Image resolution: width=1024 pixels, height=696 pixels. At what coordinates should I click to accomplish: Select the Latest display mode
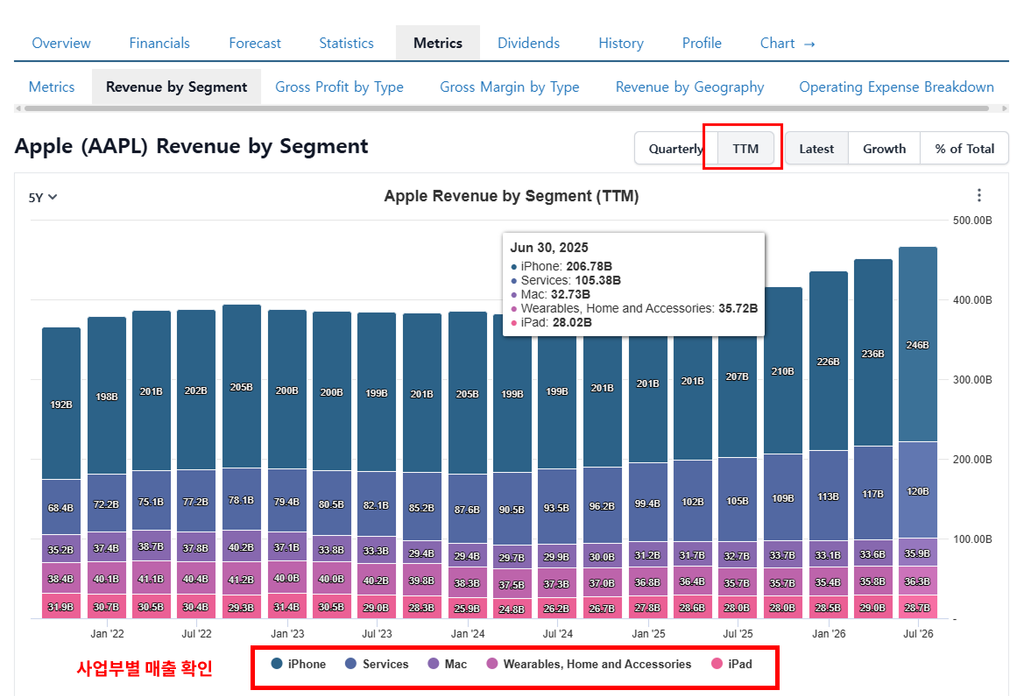pyautogui.click(x=816, y=149)
